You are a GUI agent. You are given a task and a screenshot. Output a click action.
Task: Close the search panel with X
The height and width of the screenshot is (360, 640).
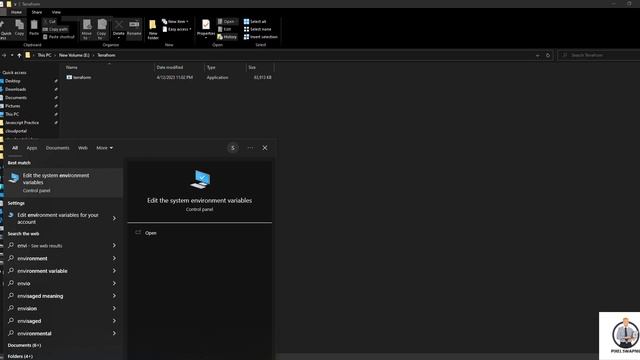click(x=264, y=148)
